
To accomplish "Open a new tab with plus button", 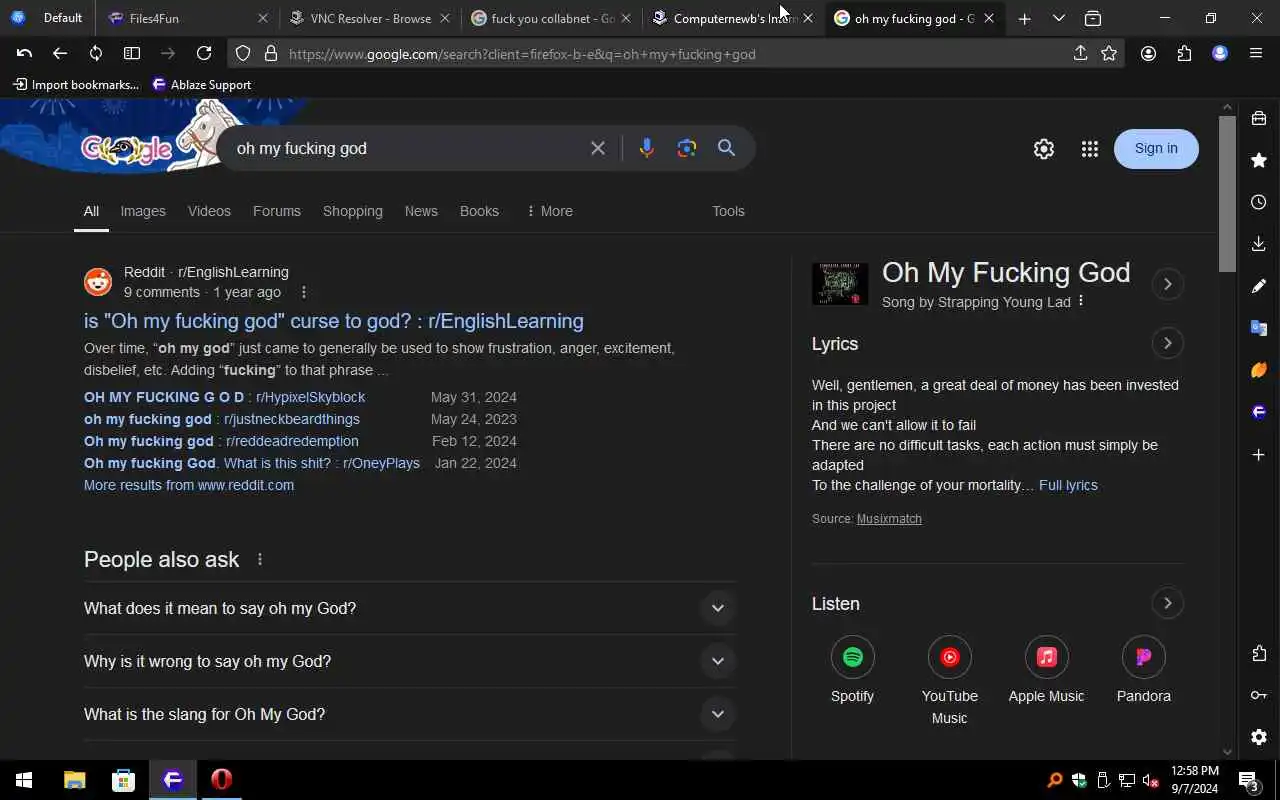I will tap(1024, 18).
